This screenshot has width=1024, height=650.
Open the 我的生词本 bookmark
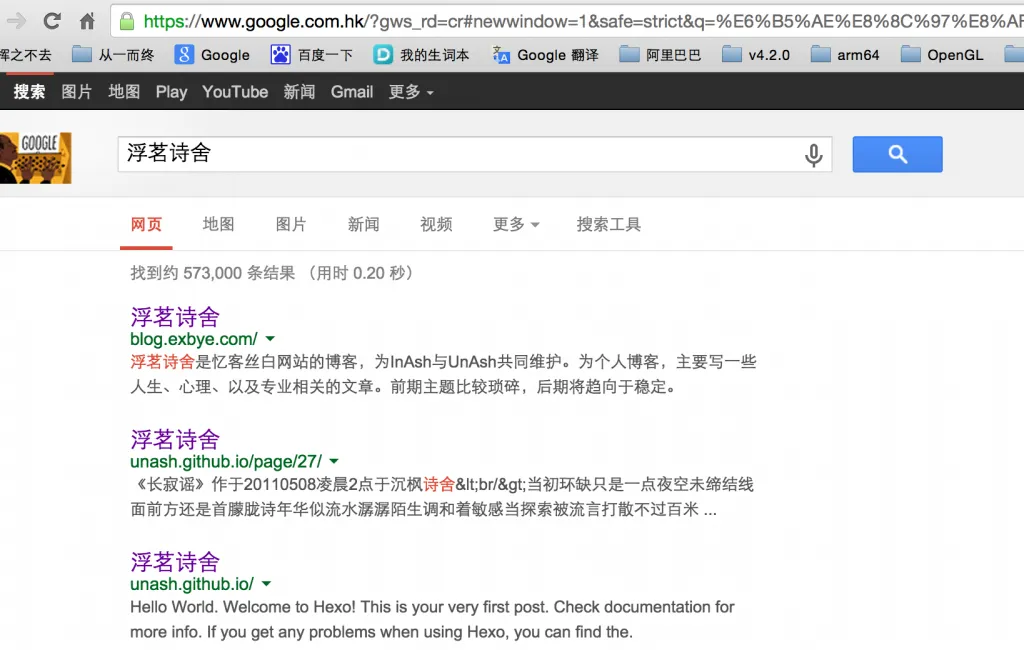click(421, 54)
